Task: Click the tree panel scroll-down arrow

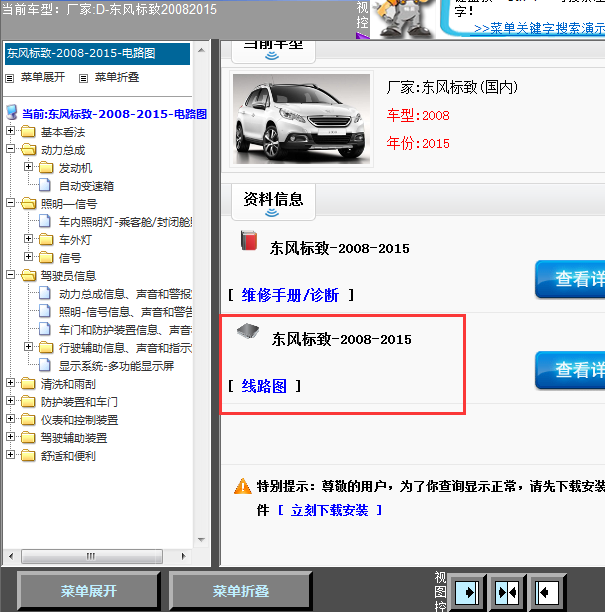Action: (201, 540)
